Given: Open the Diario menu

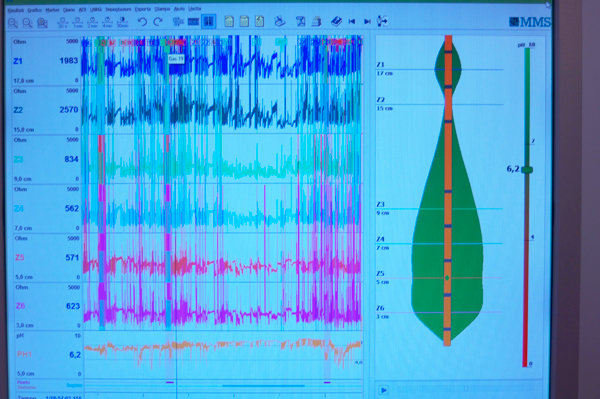Looking at the screenshot, I should 69,10.
